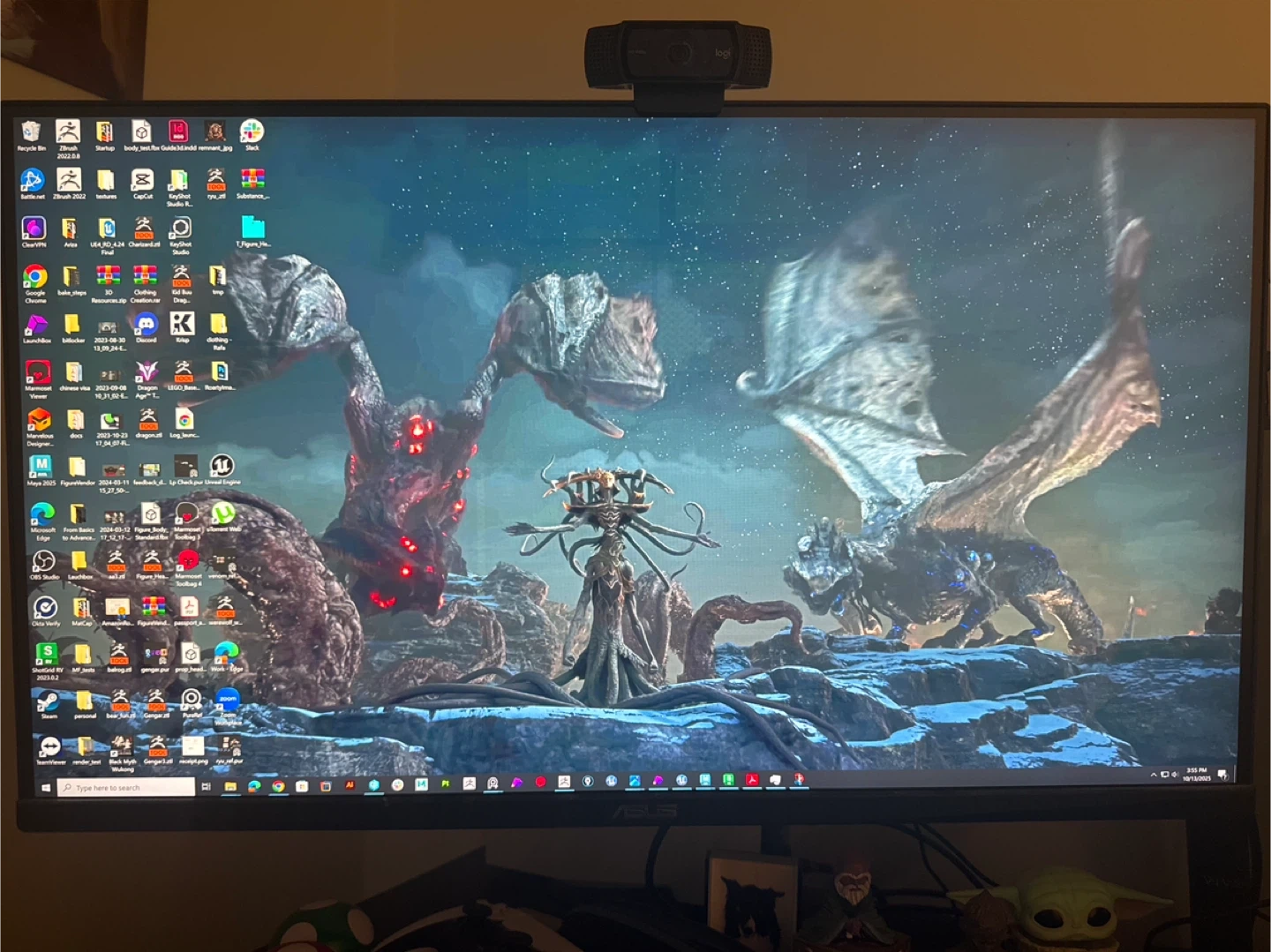The height and width of the screenshot is (952, 1271).
Task: Open the Steam desktop shortcut
Action: [48, 702]
